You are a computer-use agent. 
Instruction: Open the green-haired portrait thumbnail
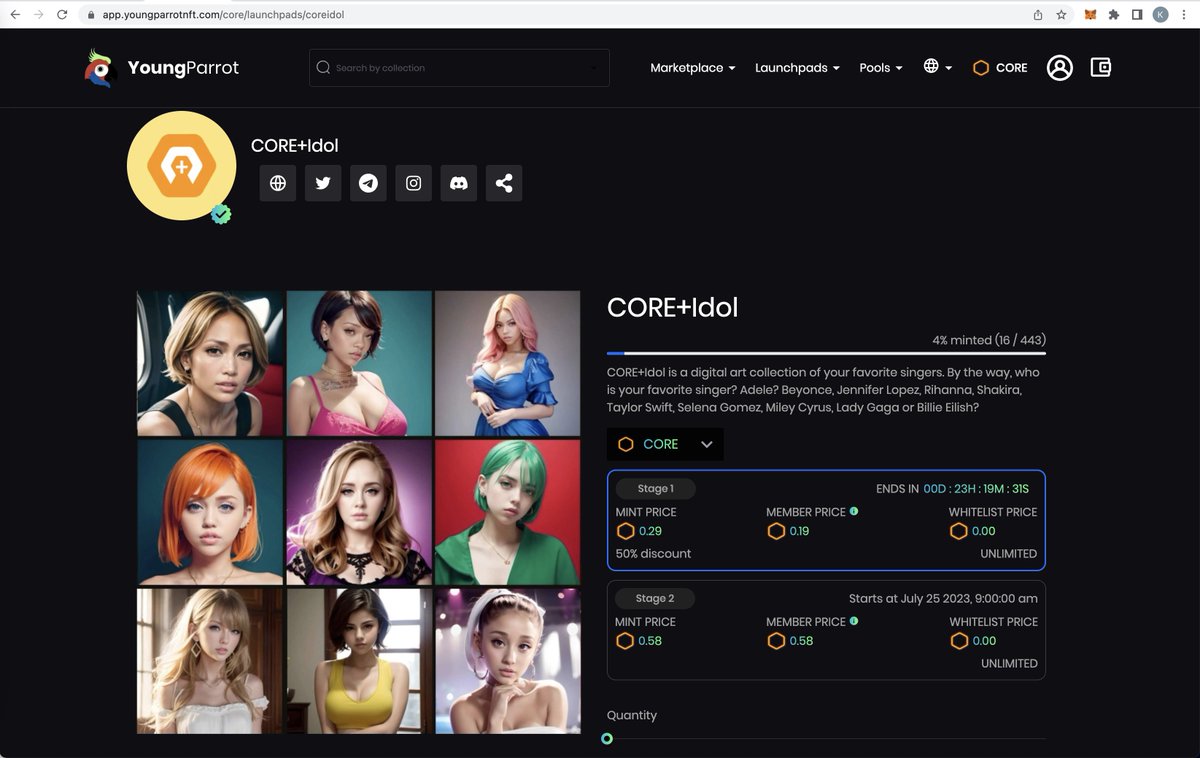click(507, 512)
